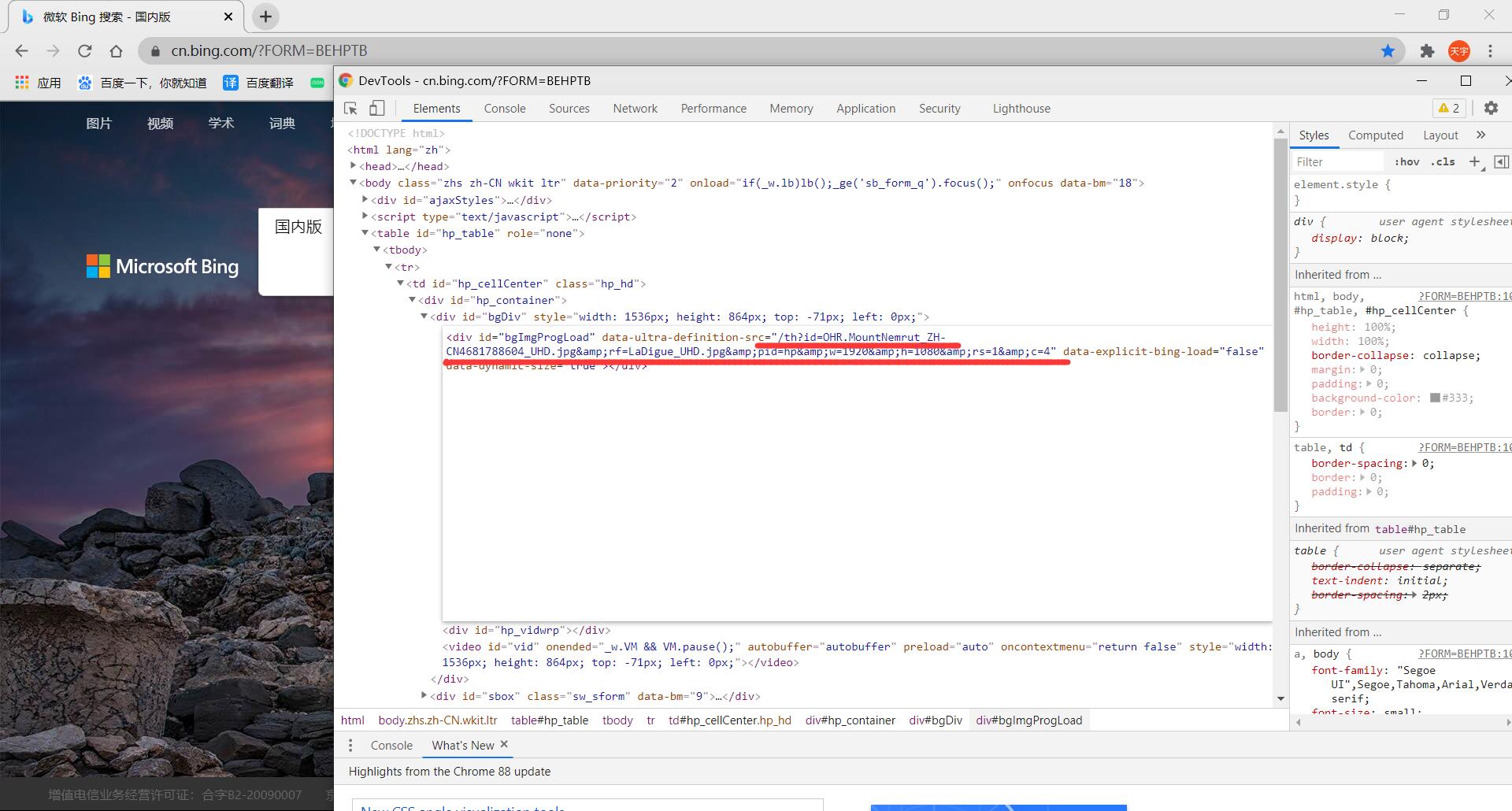
Task: Open the Baidu Translate bookmark
Action: 258,83
